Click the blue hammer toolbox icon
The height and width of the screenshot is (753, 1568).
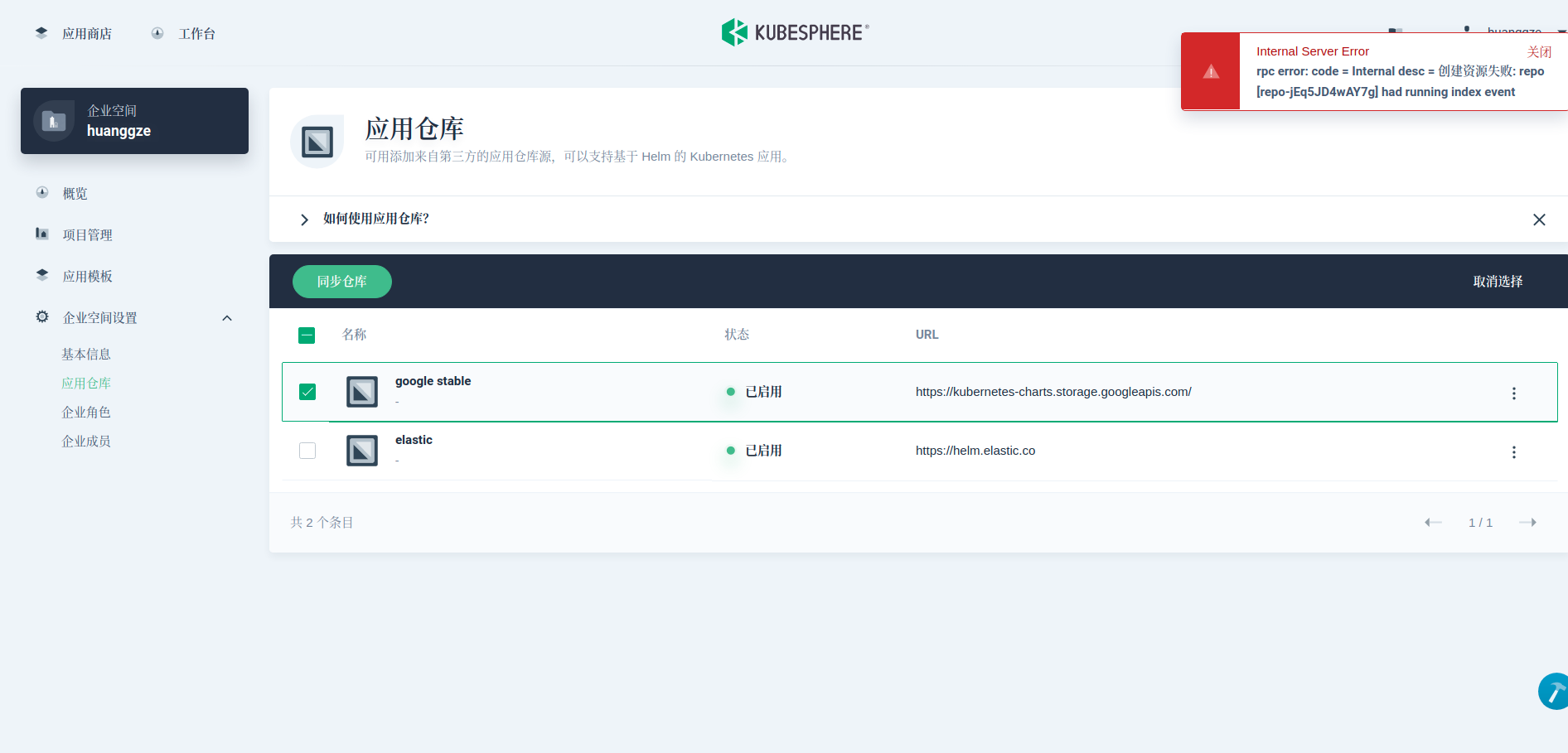pyautogui.click(x=1554, y=692)
